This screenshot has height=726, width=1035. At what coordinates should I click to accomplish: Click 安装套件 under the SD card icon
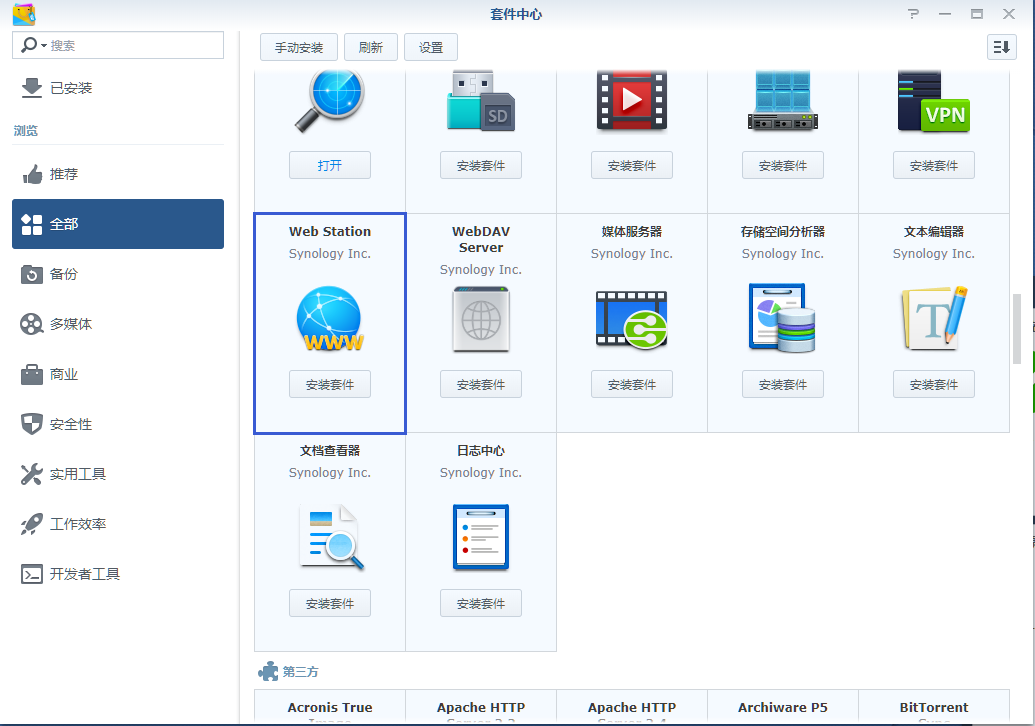click(x=481, y=165)
